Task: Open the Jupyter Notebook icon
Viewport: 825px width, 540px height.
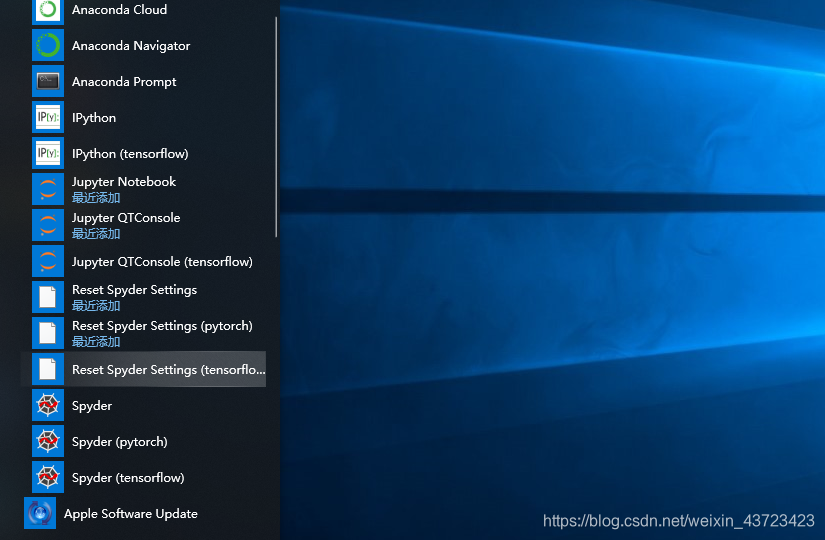Action: [48, 189]
